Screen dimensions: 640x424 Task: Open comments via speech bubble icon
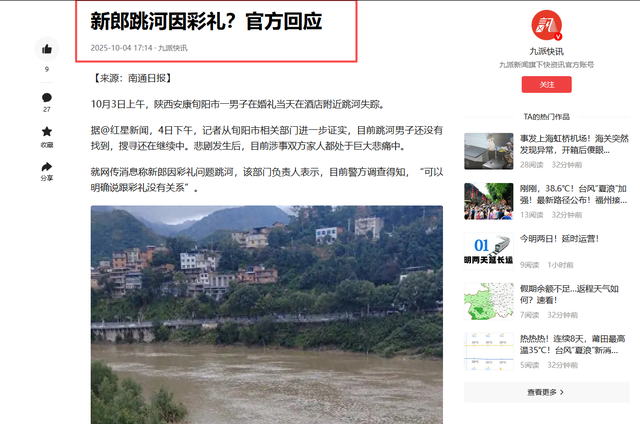(47, 98)
